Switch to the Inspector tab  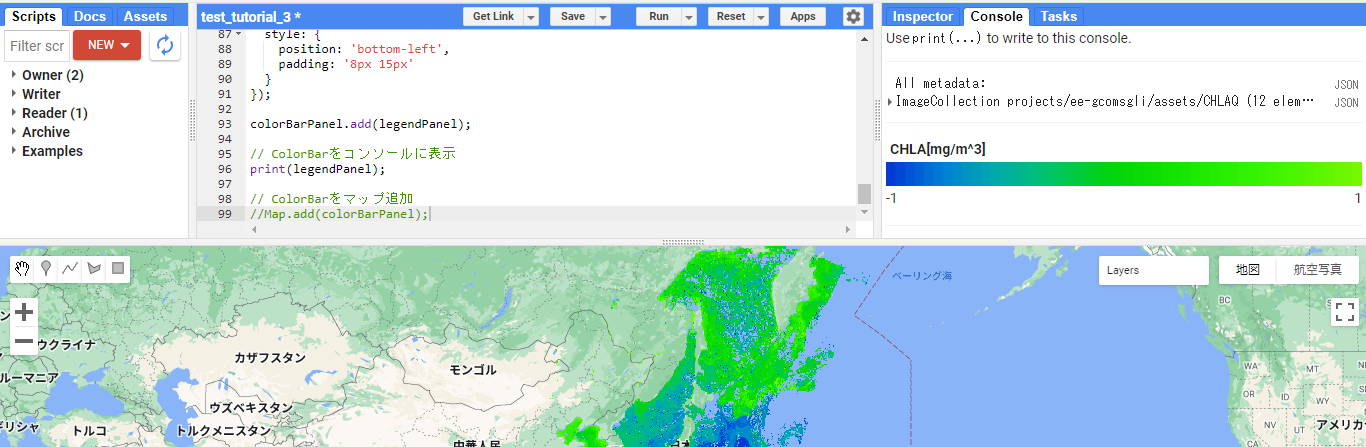(922, 16)
